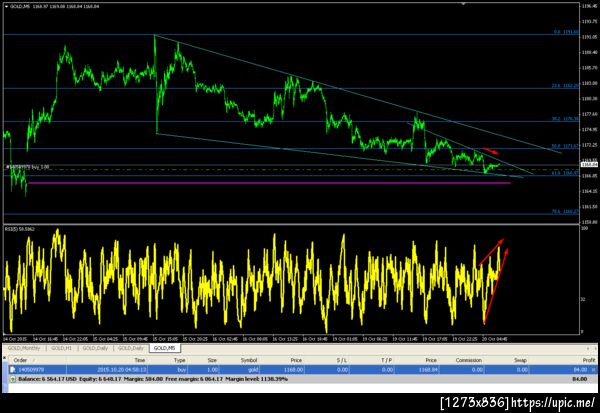Click the 20 Oct 04:45 time axis label
Image resolution: width=600 pixels, height=413 pixels.
tap(495, 339)
